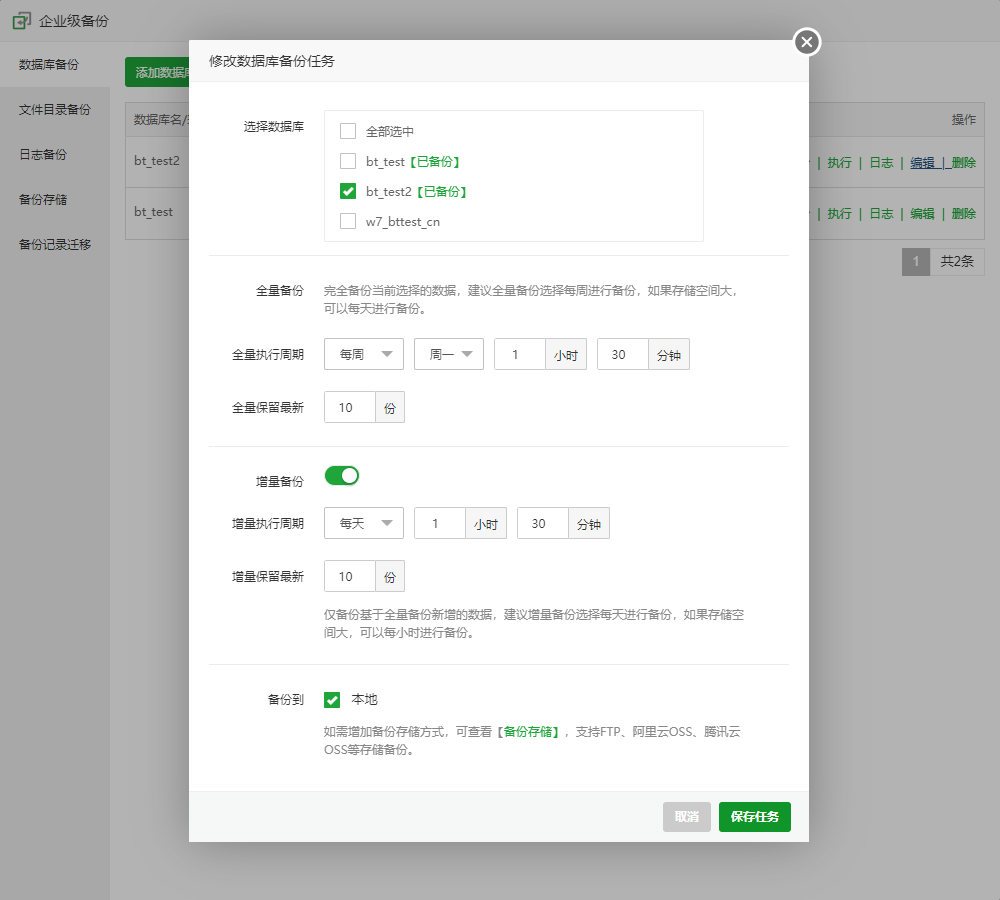Switch to 文件目录备份 sidebar tab
The width and height of the screenshot is (1000, 900).
pos(55,110)
